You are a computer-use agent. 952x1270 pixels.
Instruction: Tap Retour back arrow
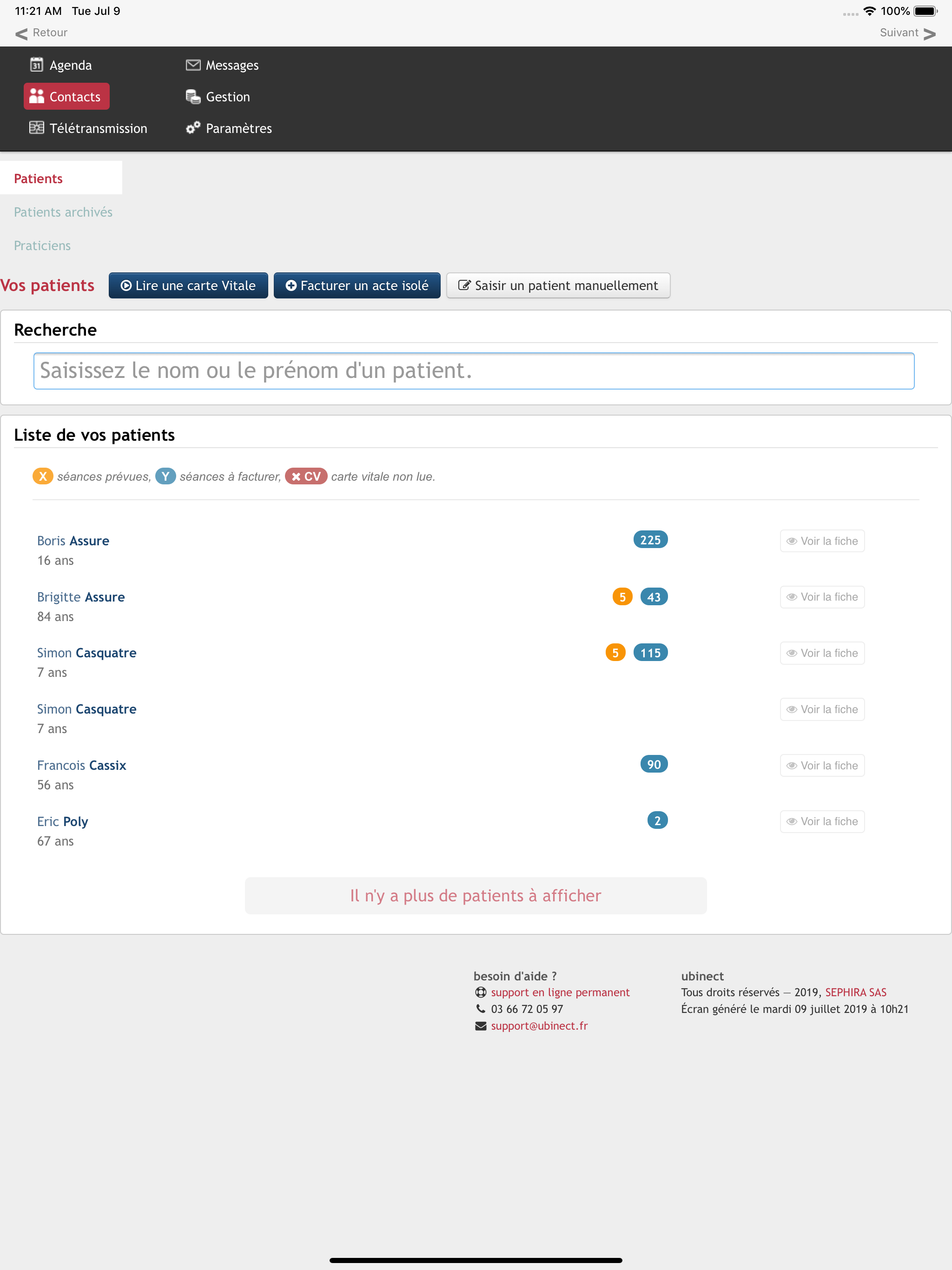tap(22, 33)
